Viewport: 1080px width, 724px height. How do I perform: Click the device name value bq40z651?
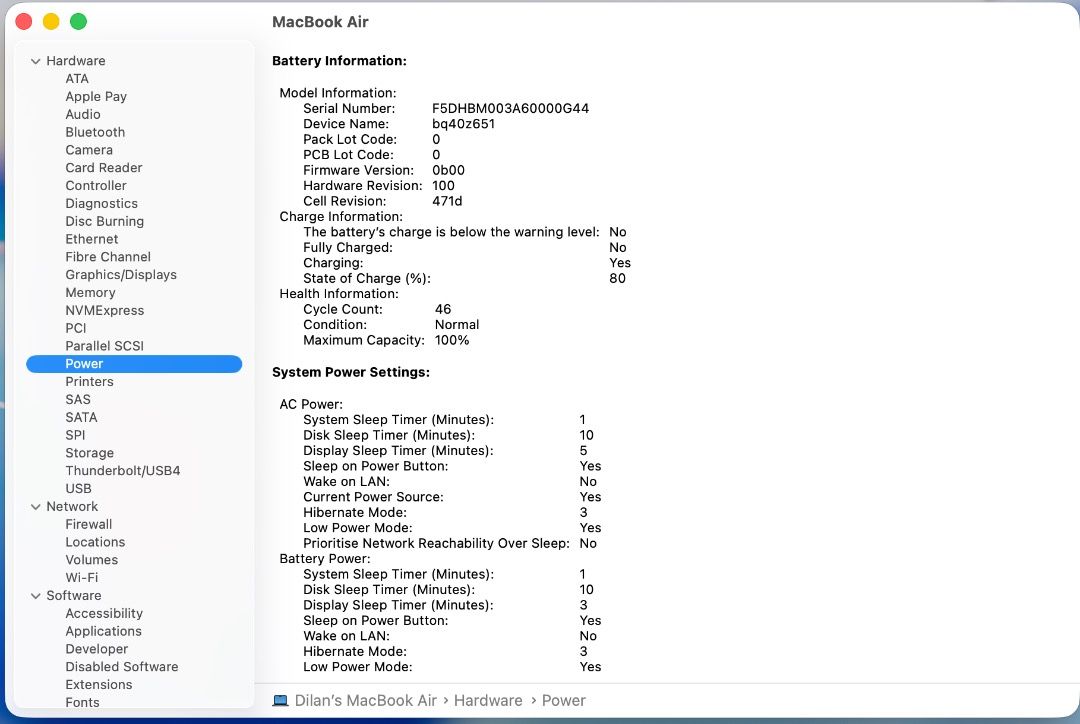464,124
